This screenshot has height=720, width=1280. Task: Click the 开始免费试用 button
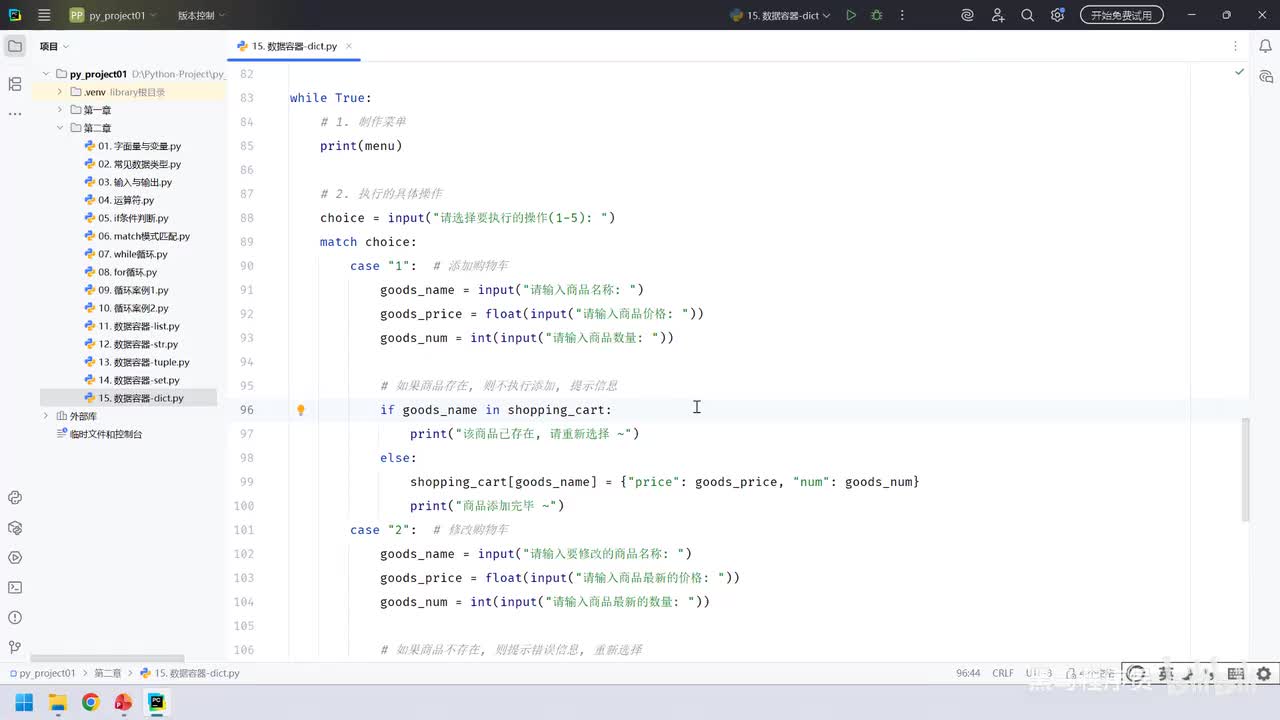coord(1121,15)
